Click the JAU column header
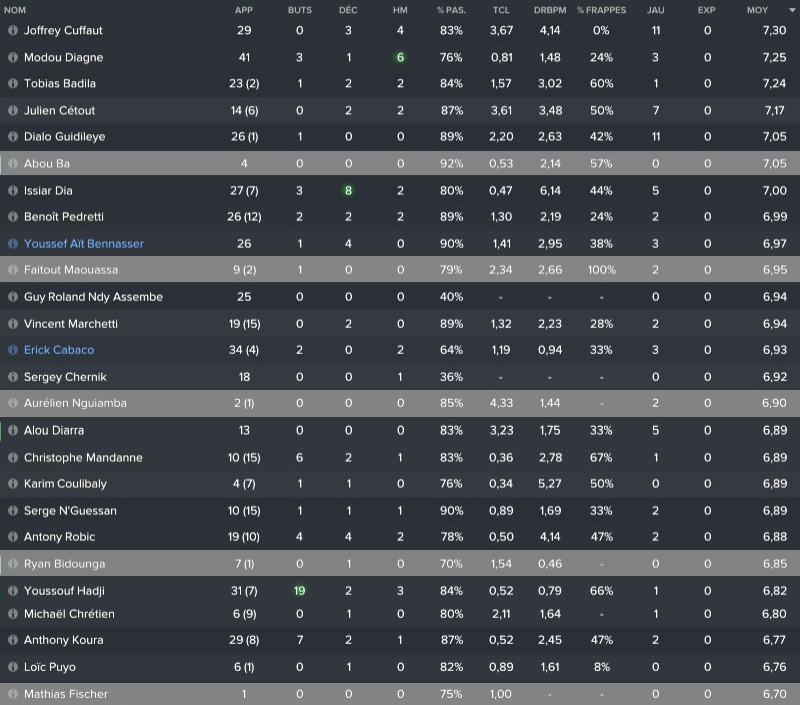Screen dimensions: 800x705 (x=655, y=9)
